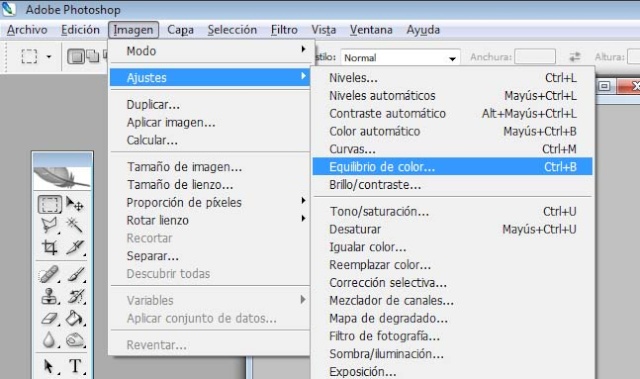This screenshot has height=379, width=640.
Task: Click the feather logo atop the toolbox
Action: point(62,178)
